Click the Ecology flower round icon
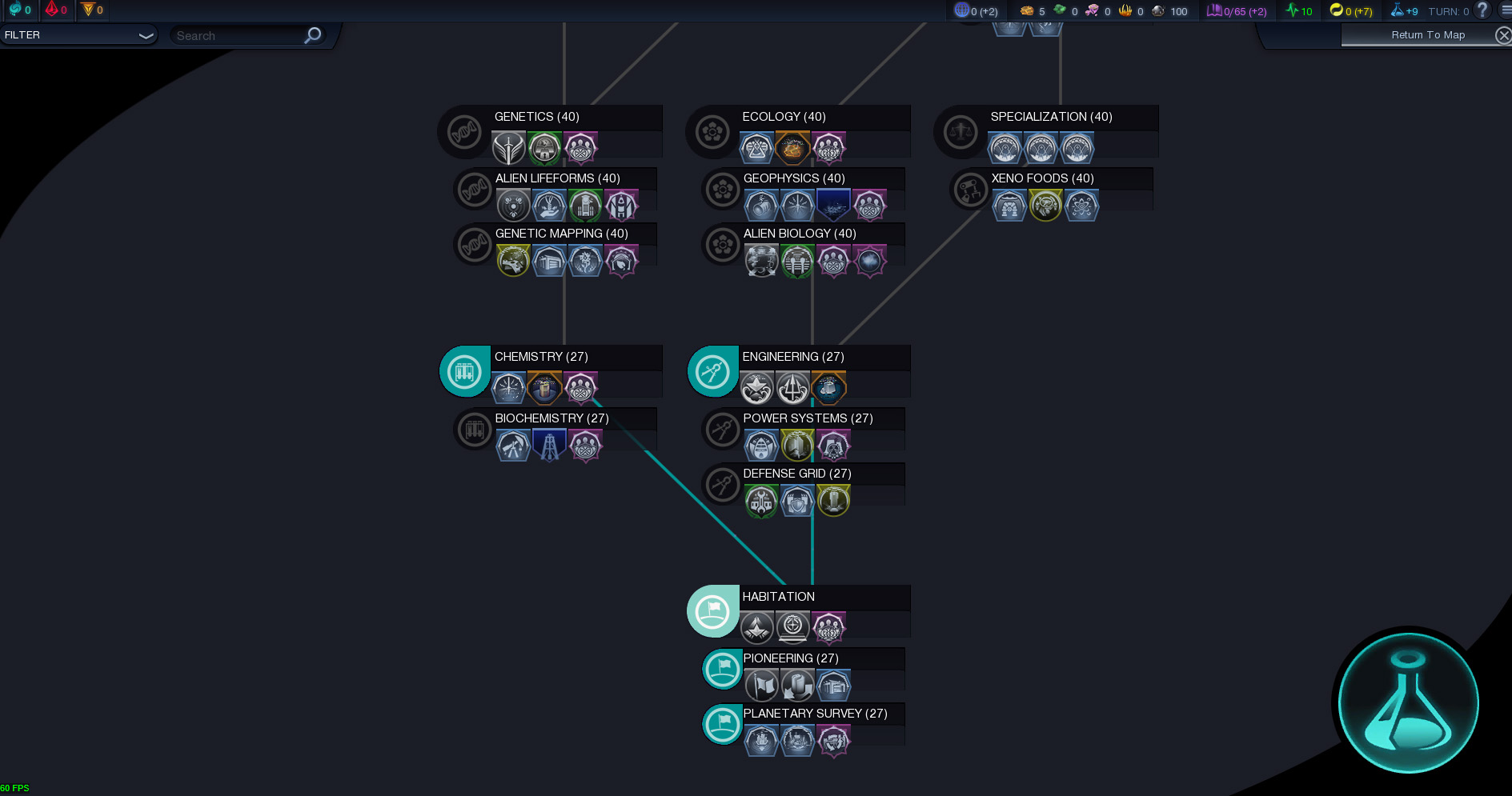1512x796 pixels. [712, 132]
